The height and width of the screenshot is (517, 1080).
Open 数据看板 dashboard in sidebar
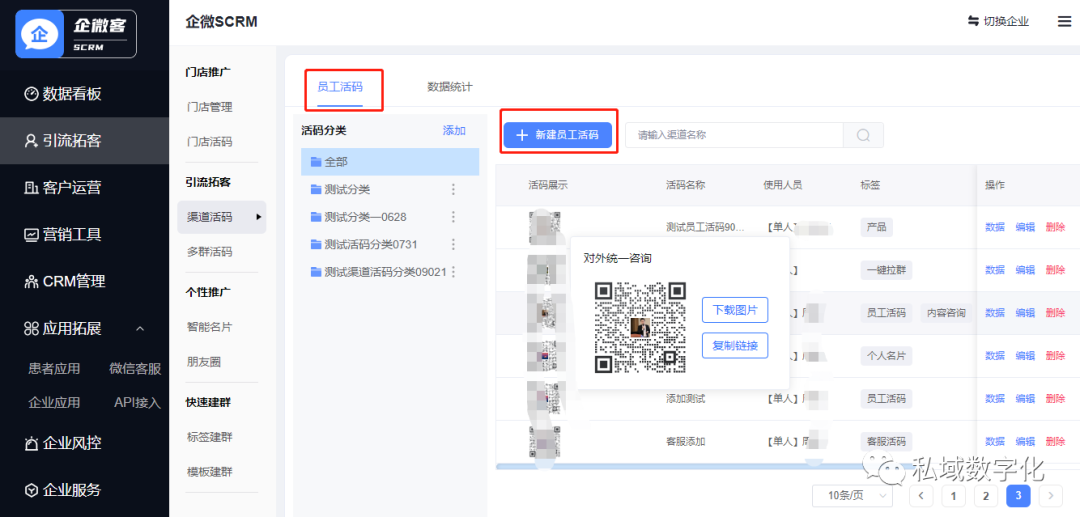(x=63, y=94)
